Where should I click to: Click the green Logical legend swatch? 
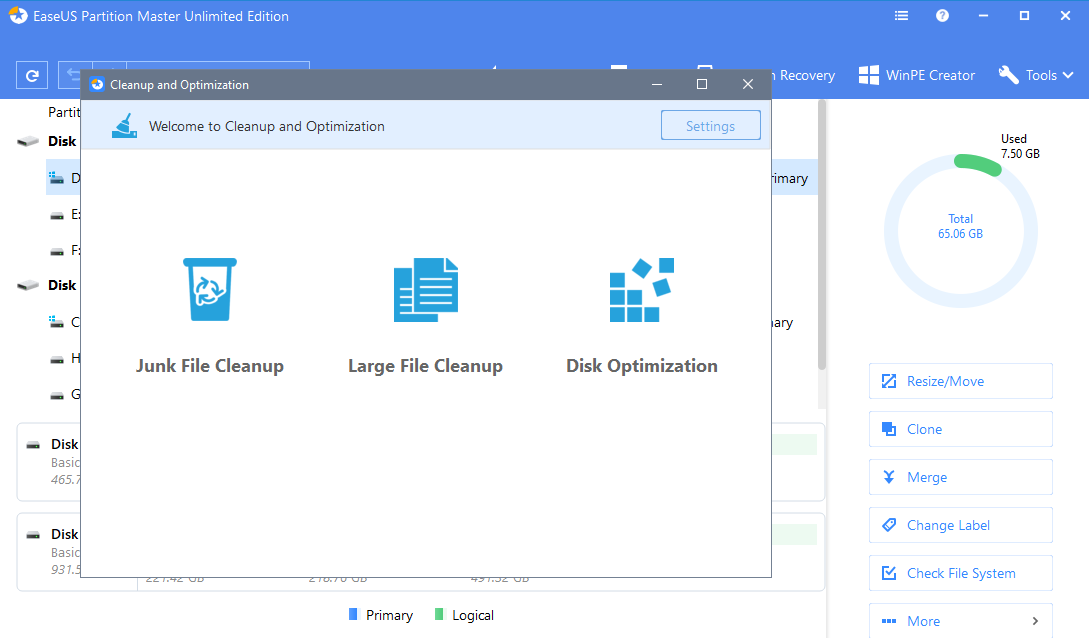(x=440, y=615)
